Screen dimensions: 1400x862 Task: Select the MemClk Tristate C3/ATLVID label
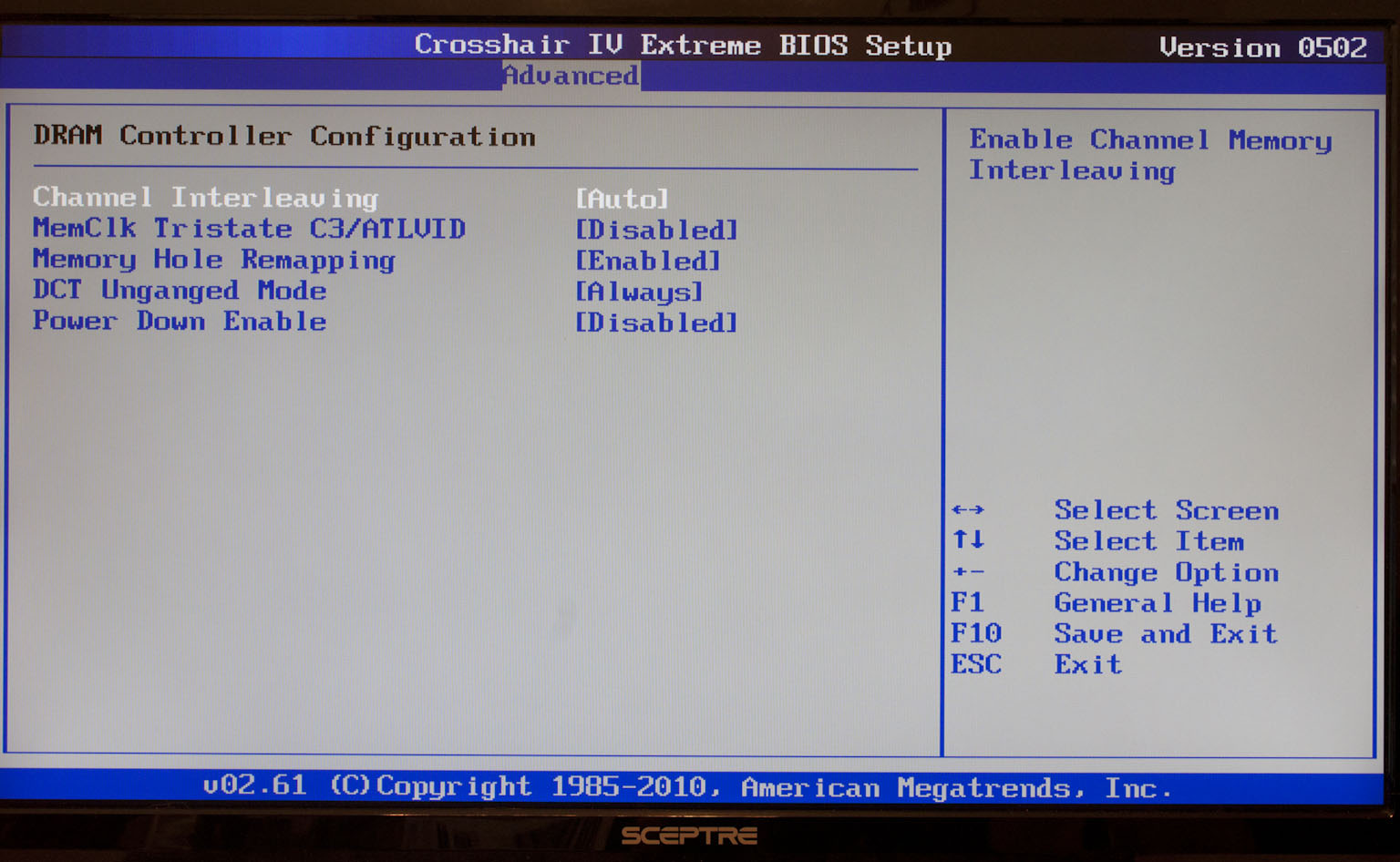249,229
